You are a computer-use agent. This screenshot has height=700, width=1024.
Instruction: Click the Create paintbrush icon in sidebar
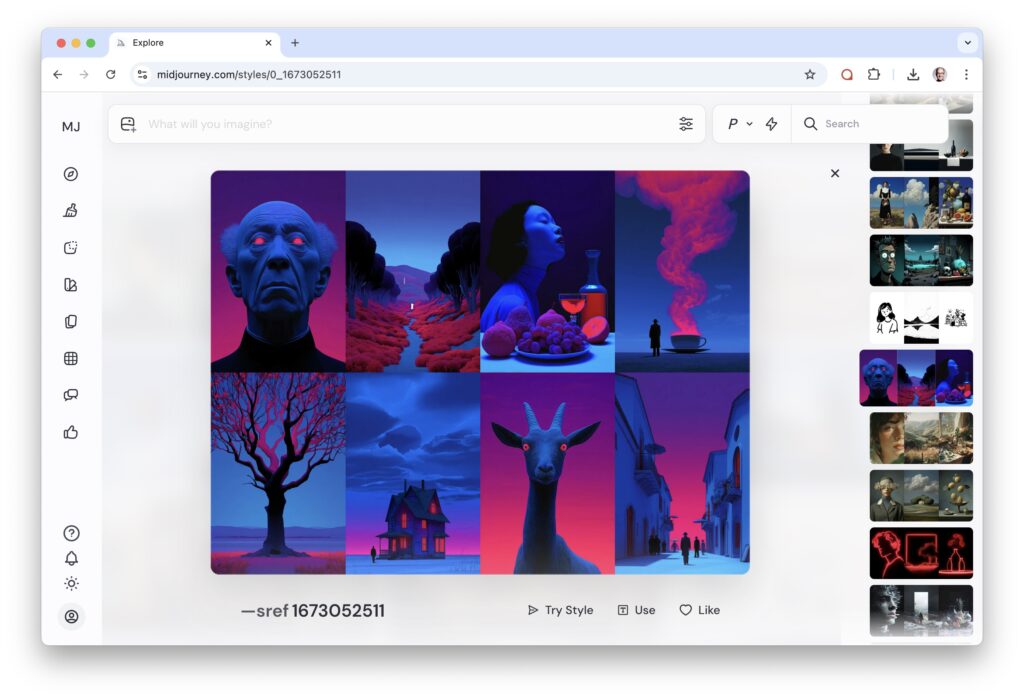click(71, 211)
